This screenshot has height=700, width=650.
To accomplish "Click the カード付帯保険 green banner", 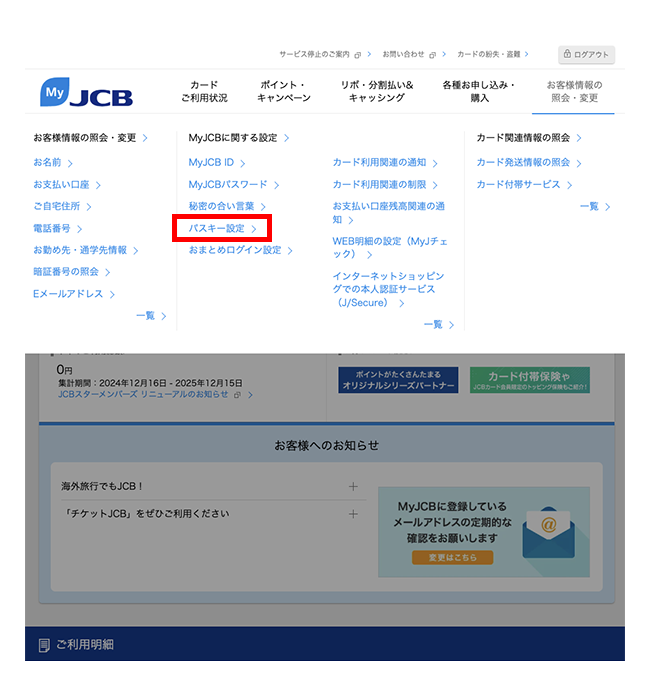I will pyautogui.click(x=530, y=380).
